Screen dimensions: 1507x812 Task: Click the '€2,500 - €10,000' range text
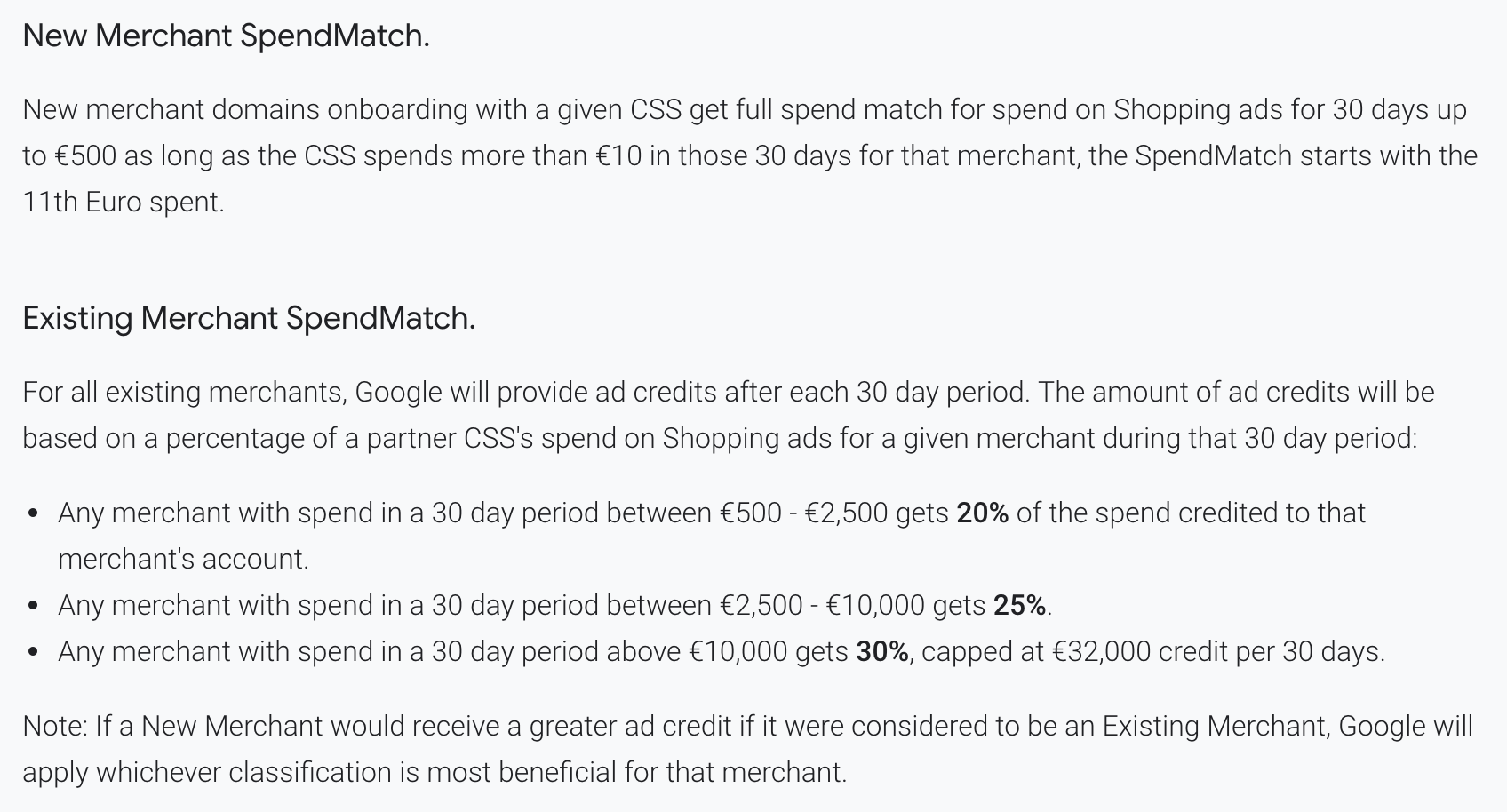822,605
